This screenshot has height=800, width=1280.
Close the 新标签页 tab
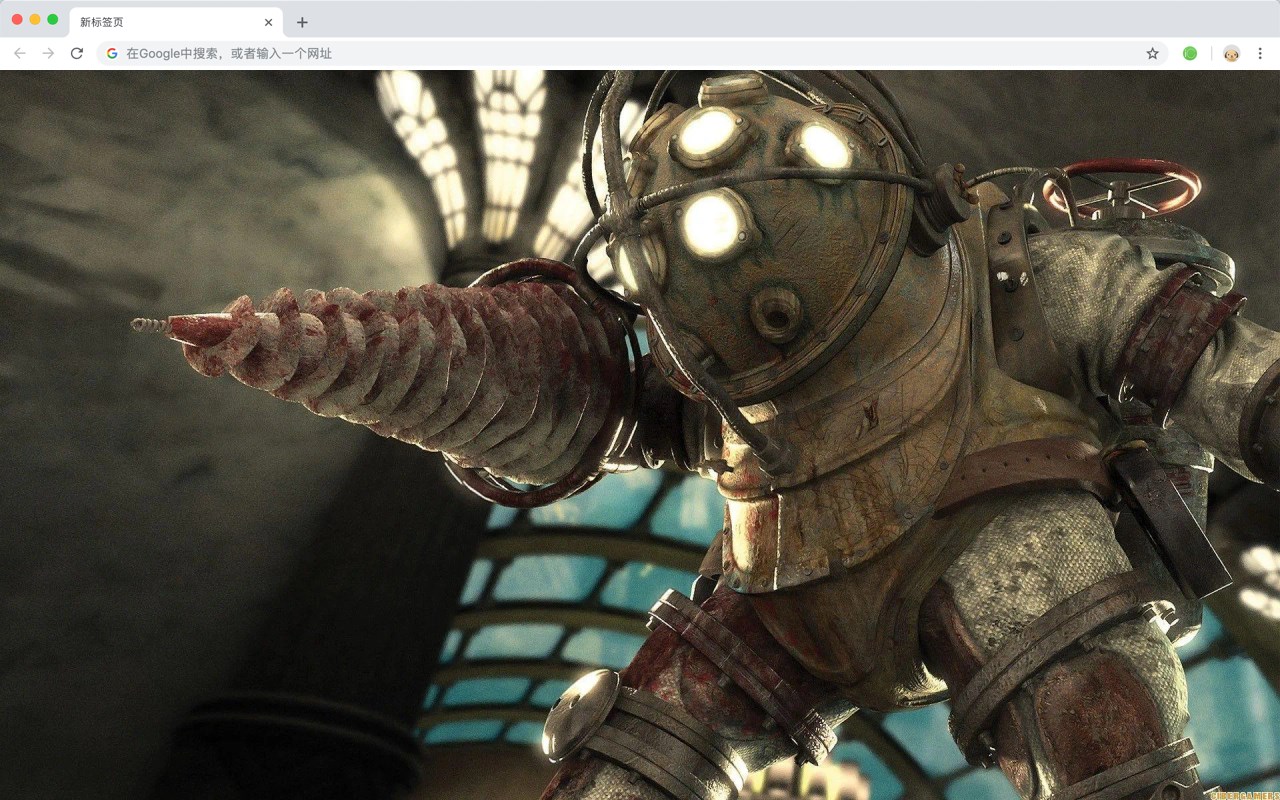coord(268,22)
